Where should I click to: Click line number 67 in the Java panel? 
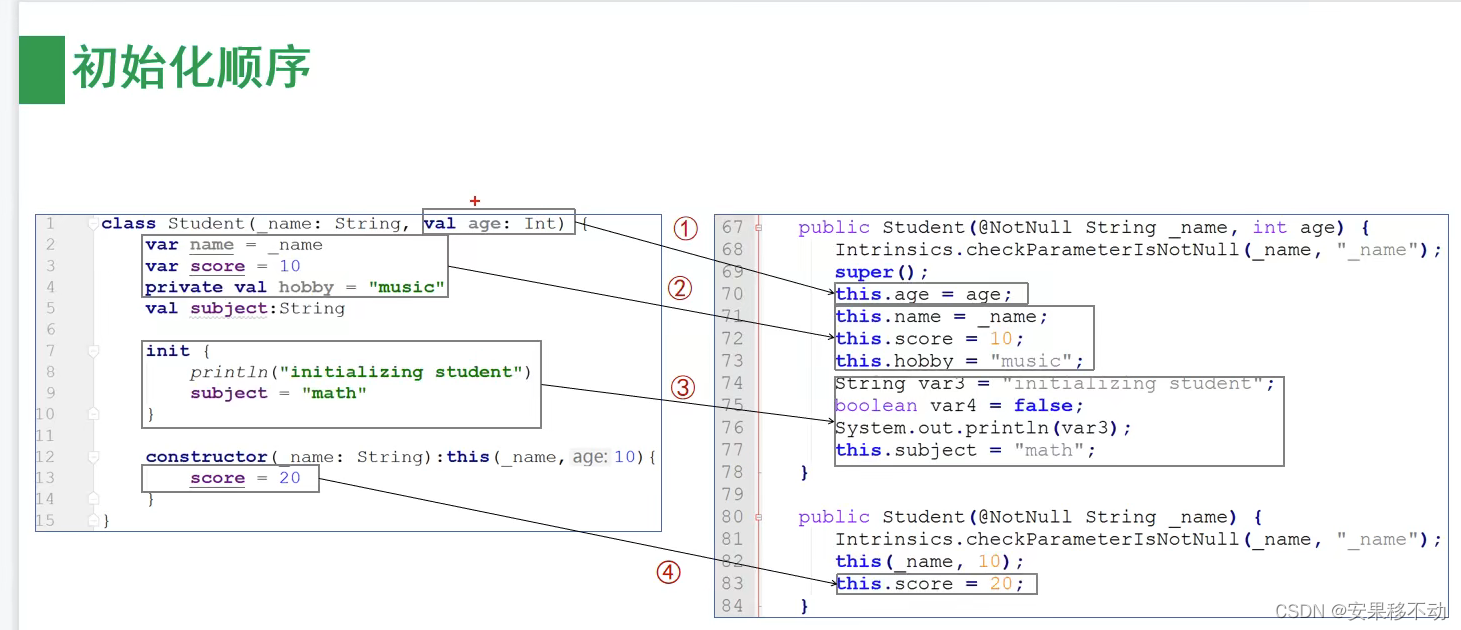731,227
